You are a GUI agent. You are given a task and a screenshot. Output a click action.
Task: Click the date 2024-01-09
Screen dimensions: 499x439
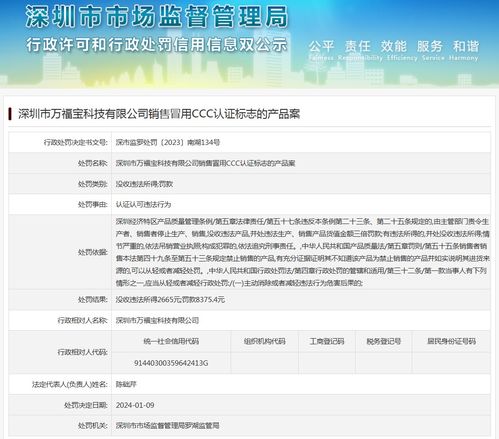[x=135, y=405]
